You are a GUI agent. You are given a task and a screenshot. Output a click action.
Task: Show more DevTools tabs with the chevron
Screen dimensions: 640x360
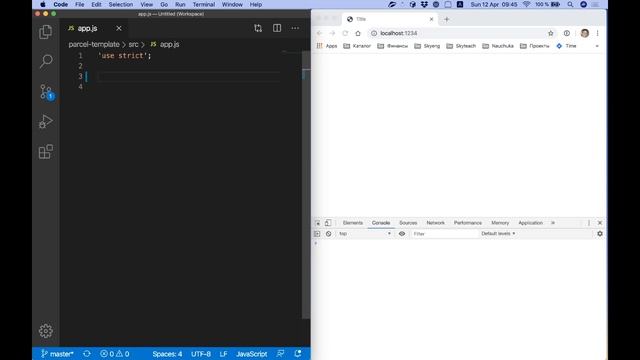coord(553,223)
